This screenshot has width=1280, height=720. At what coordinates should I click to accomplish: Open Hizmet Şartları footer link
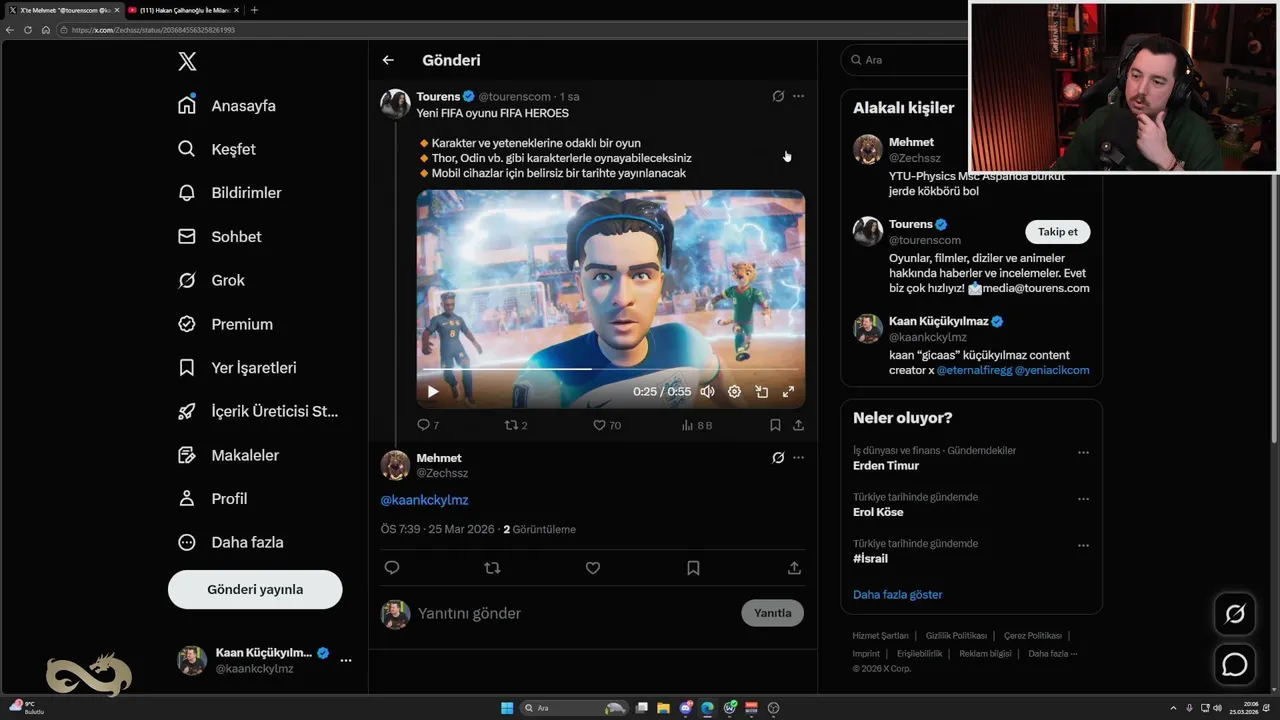coord(880,636)
